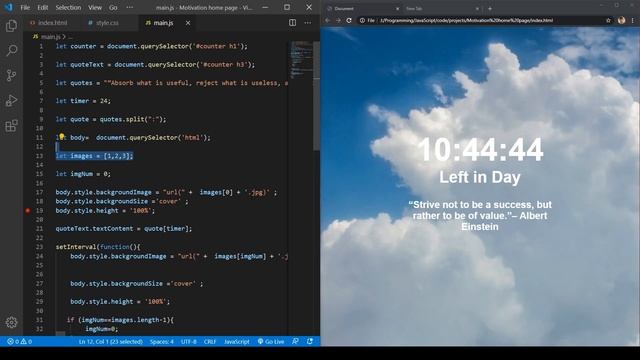The height and width of the screenshot is (360, 640).
Task: Click the code minimap preview
Action: (301, 60)
